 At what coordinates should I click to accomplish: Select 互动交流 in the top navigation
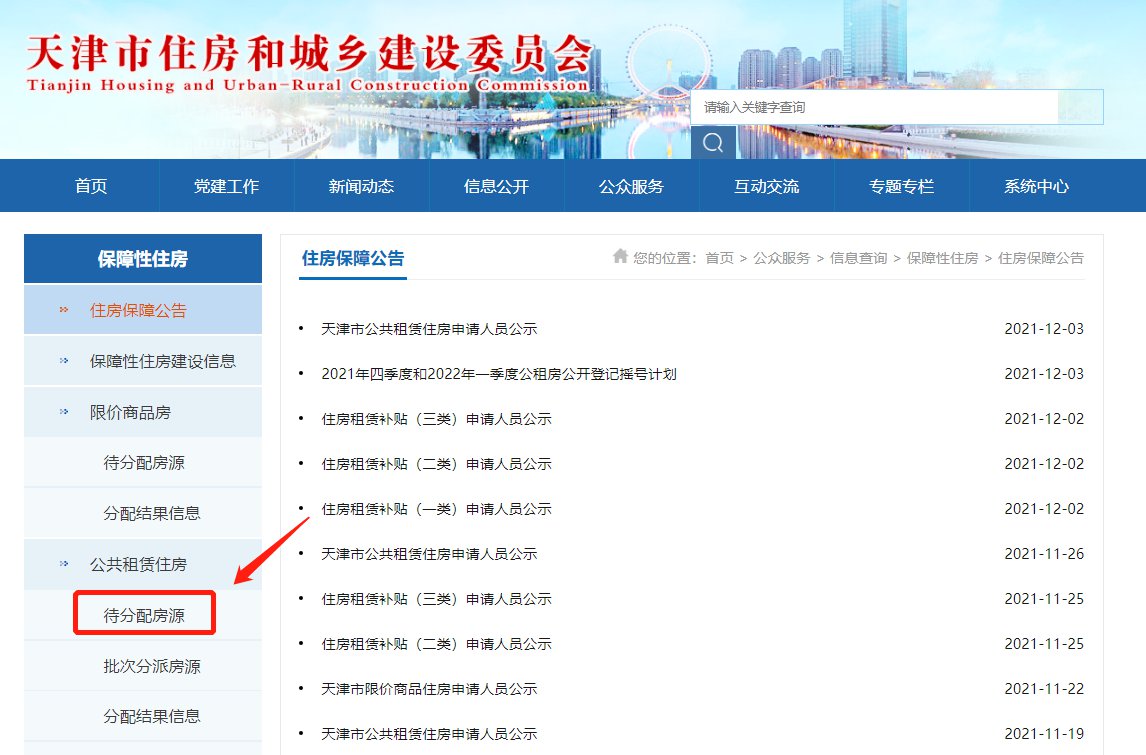[766, 186]
